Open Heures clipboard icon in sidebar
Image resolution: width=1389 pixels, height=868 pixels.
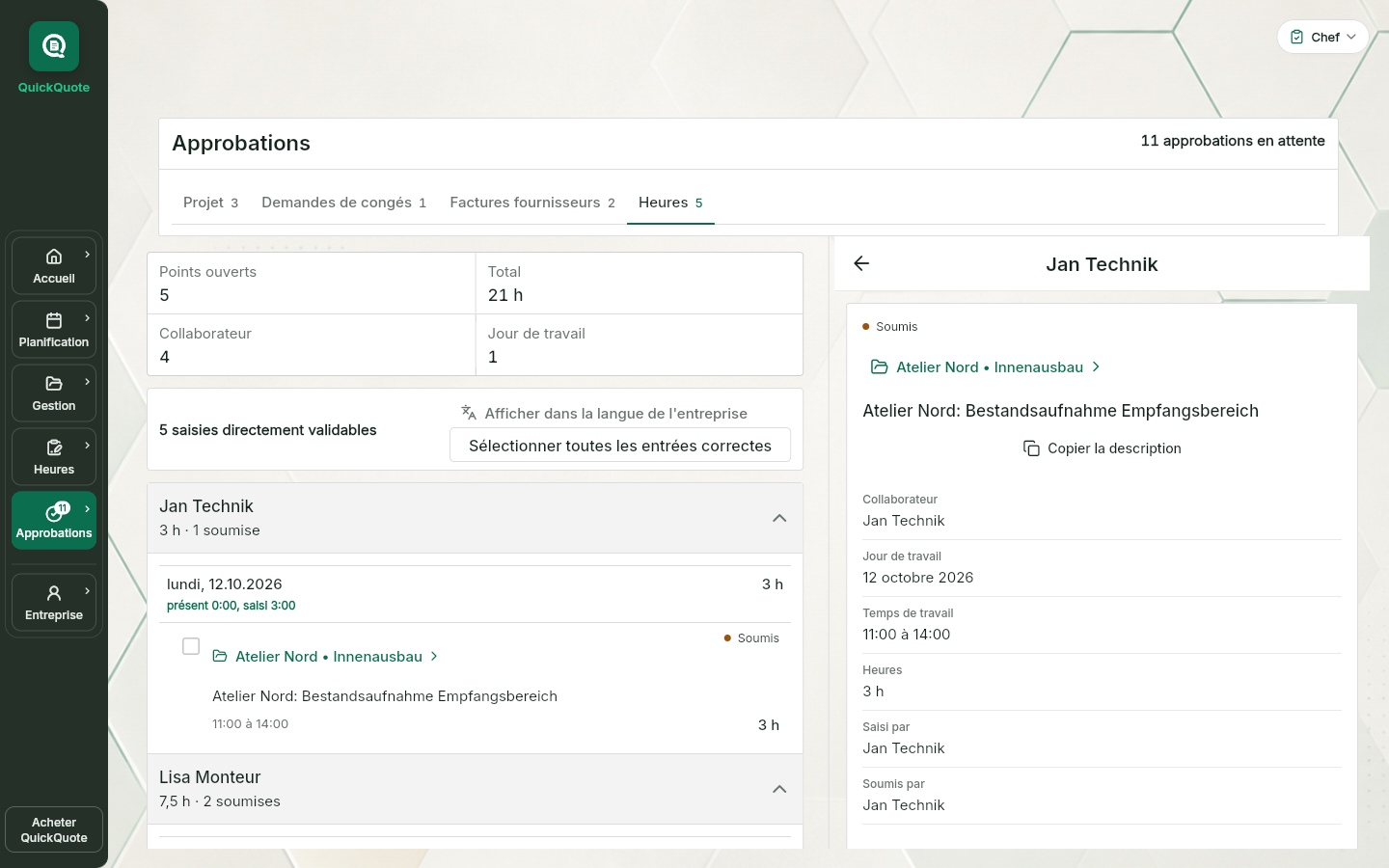[54, 448]
